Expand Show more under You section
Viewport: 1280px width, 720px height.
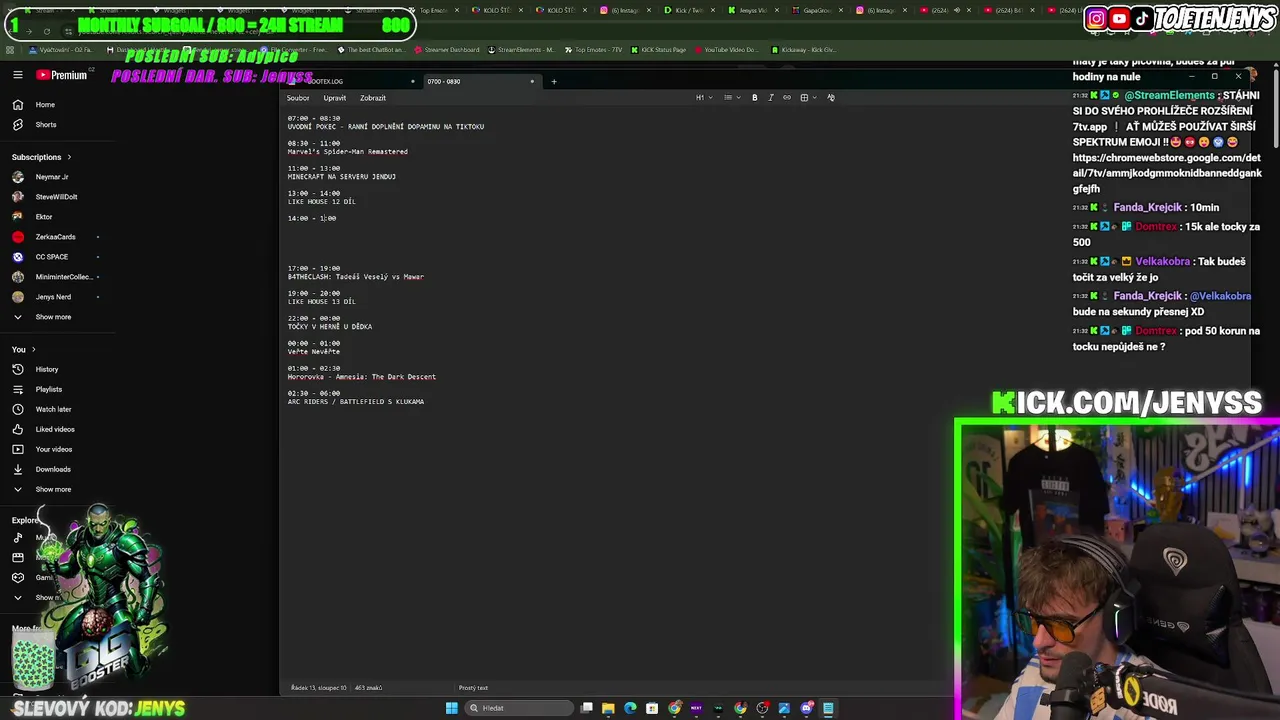coord(53,490)
